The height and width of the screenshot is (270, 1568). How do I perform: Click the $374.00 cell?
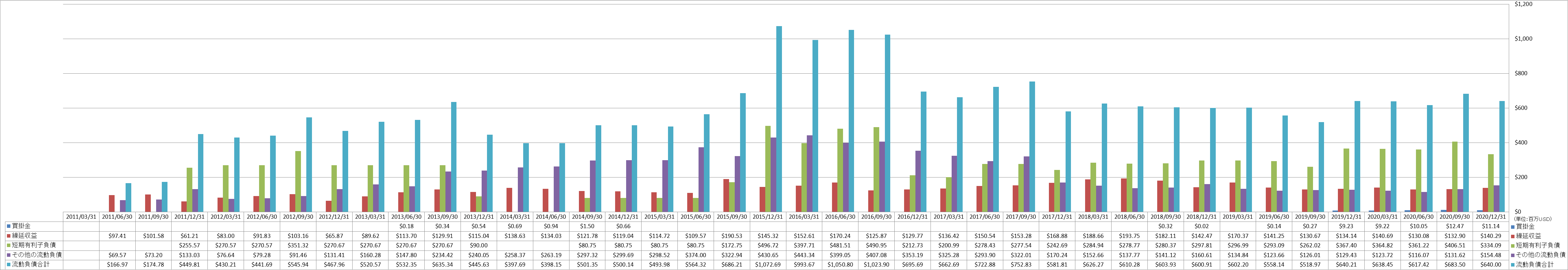696,255
